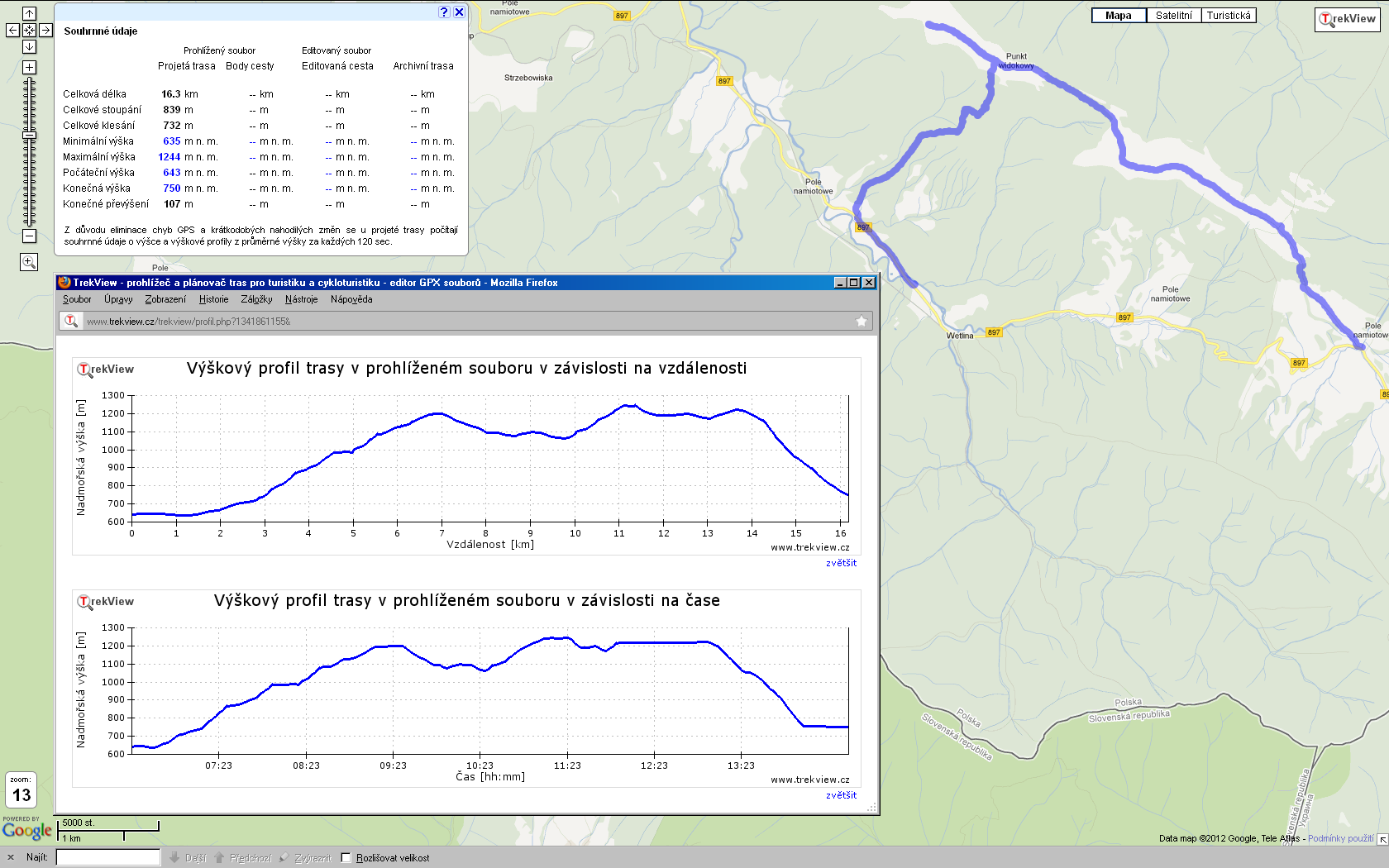The width and height of the screenshot is (1389, 868).
Task: Open the Nástroje menu
Action: (301, 299)
